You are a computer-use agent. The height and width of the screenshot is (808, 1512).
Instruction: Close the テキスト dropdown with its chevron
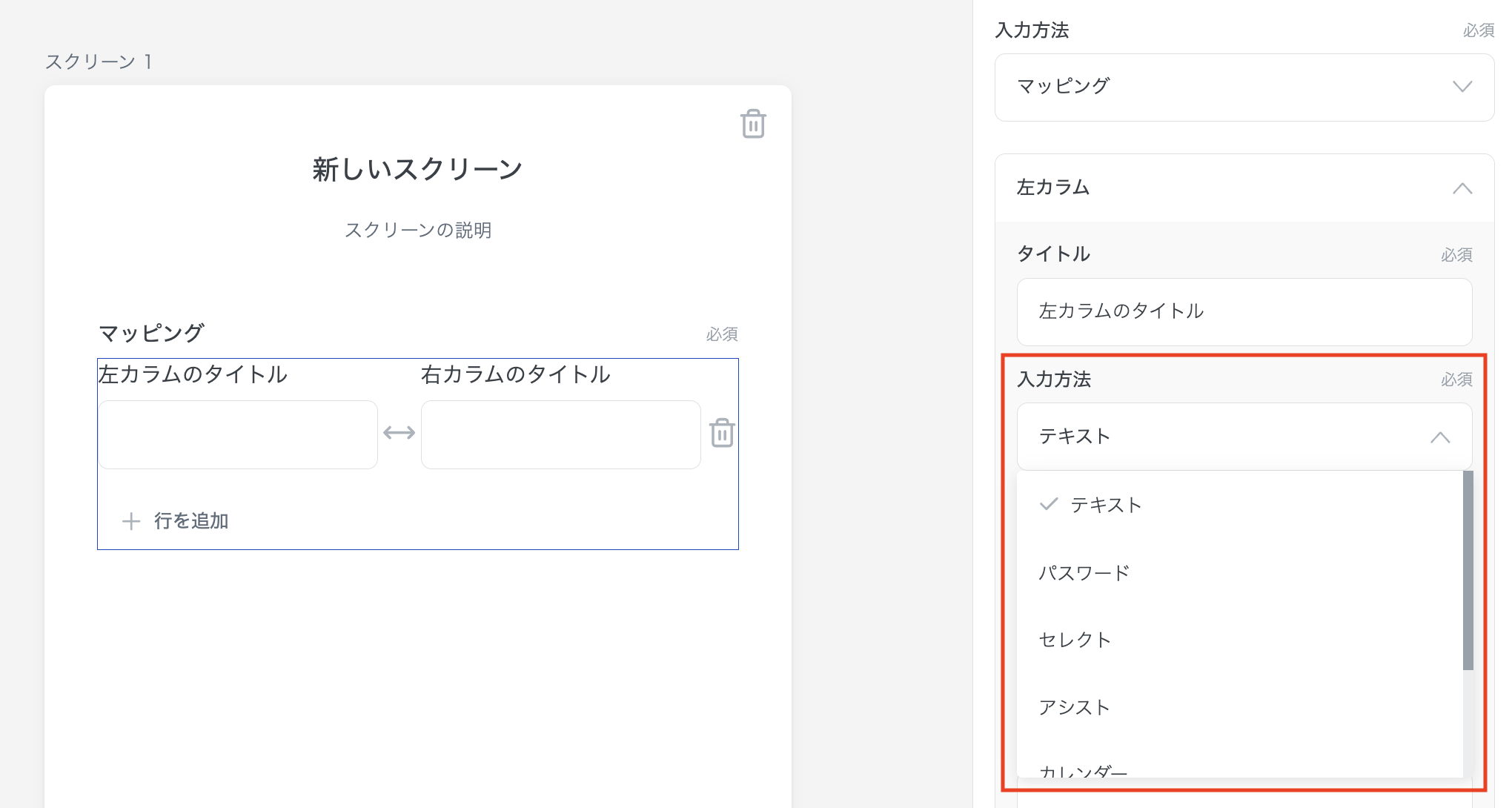[1441, 437]
